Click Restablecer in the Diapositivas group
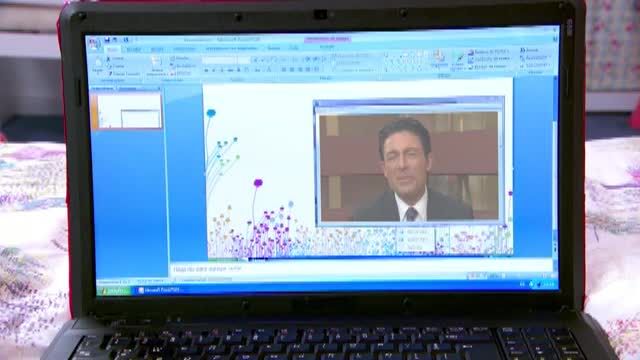This screenshot has height=360, width=640. pos(183,66)
